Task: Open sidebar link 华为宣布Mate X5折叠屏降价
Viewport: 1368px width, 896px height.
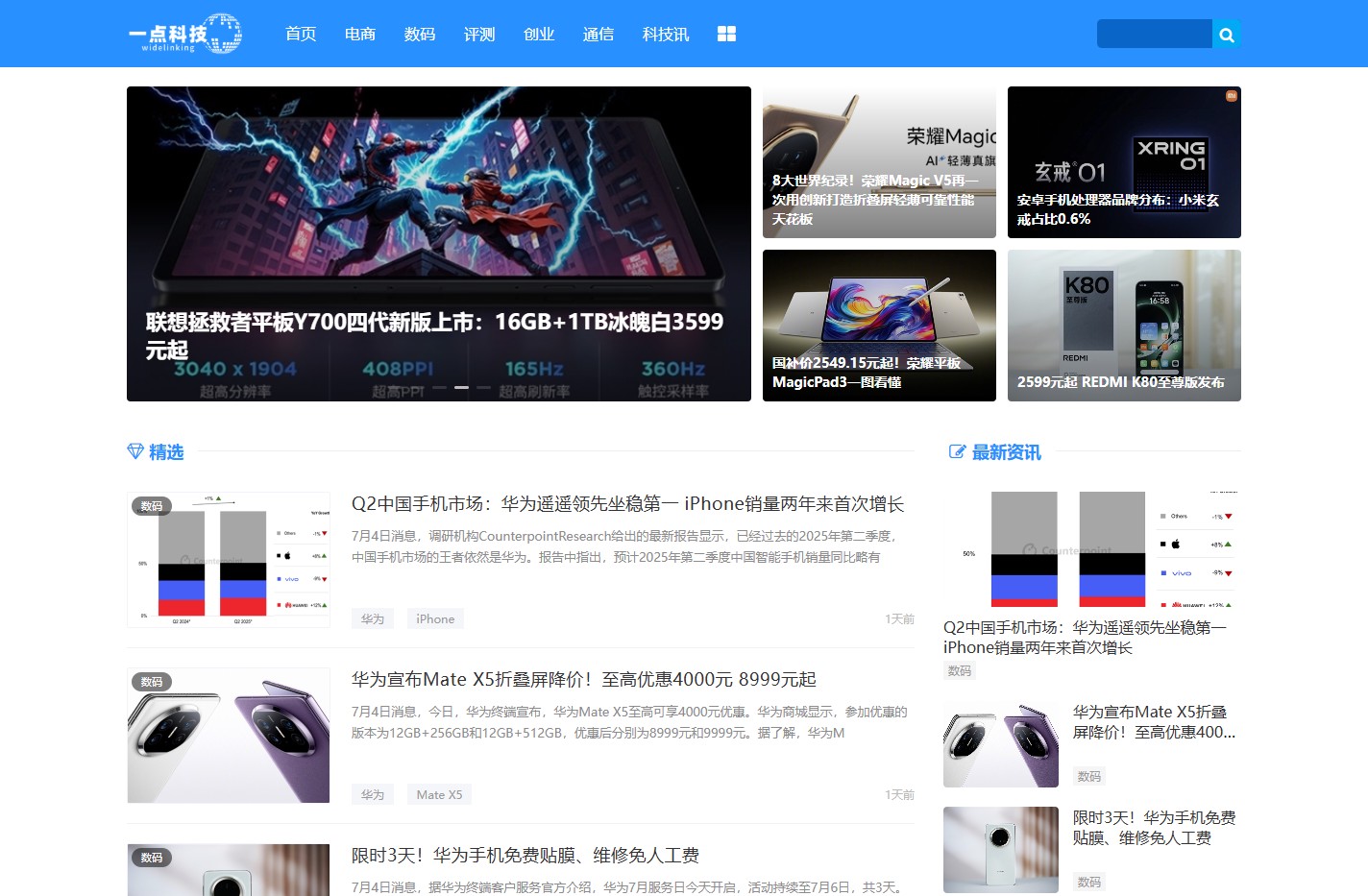Action: click(x=1154, y=722)
